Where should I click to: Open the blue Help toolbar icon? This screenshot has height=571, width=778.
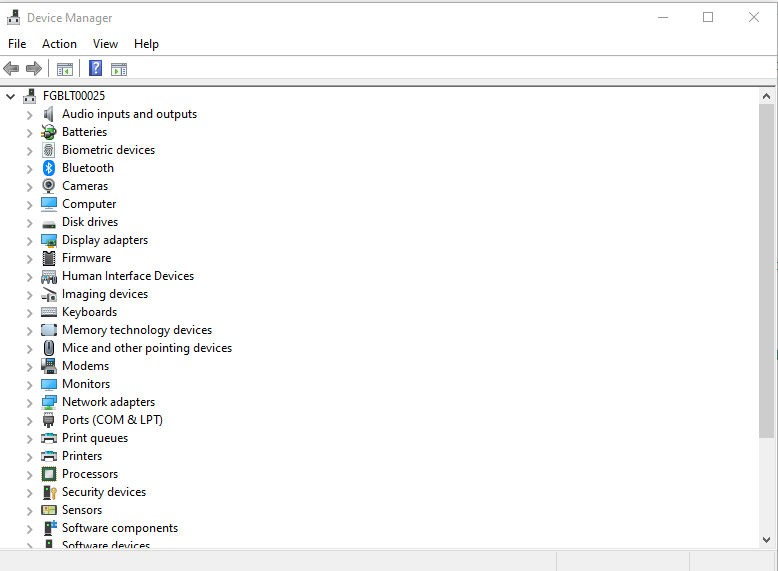[x=95, y=68]
